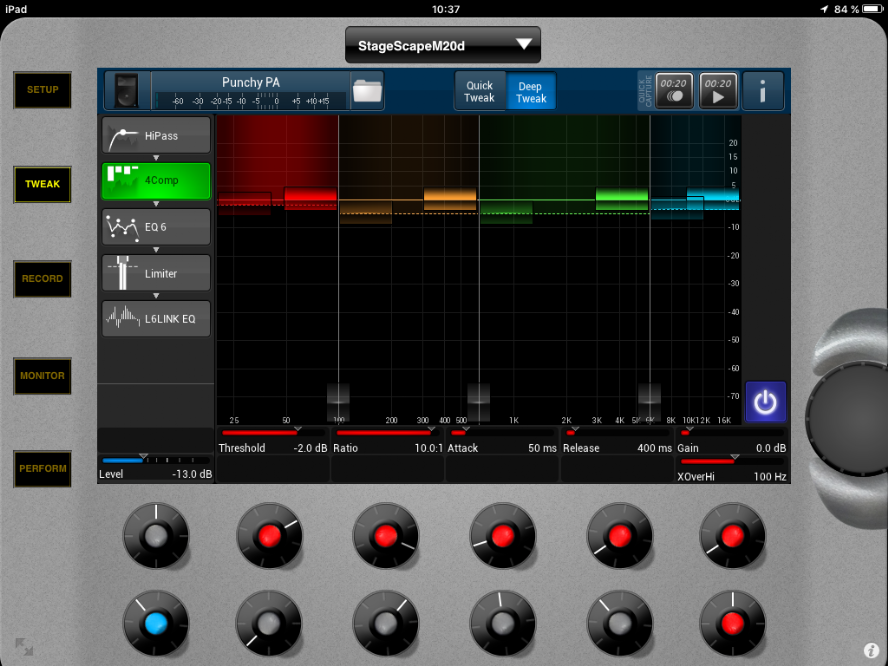Open the preset folder icon

coord(367,91)
